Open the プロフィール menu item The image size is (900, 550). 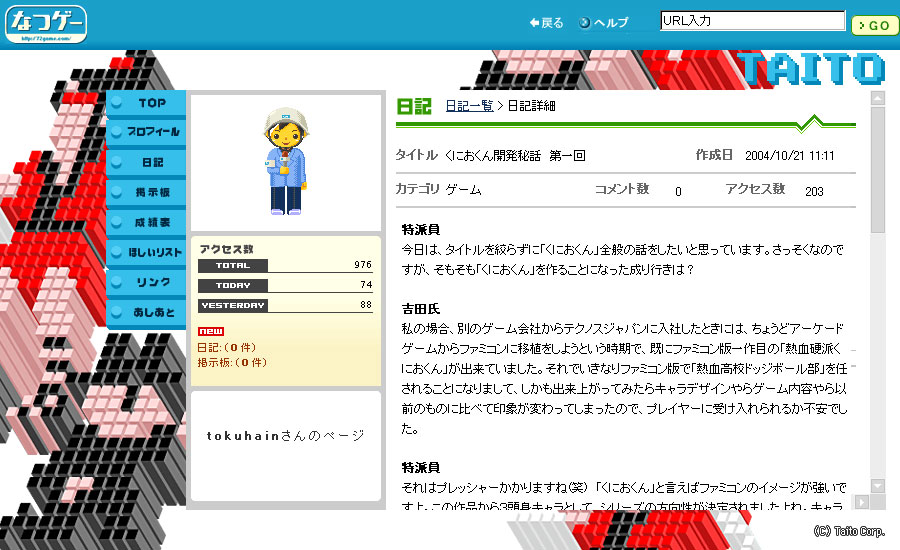pyautogui.click(x=146, y=132)
